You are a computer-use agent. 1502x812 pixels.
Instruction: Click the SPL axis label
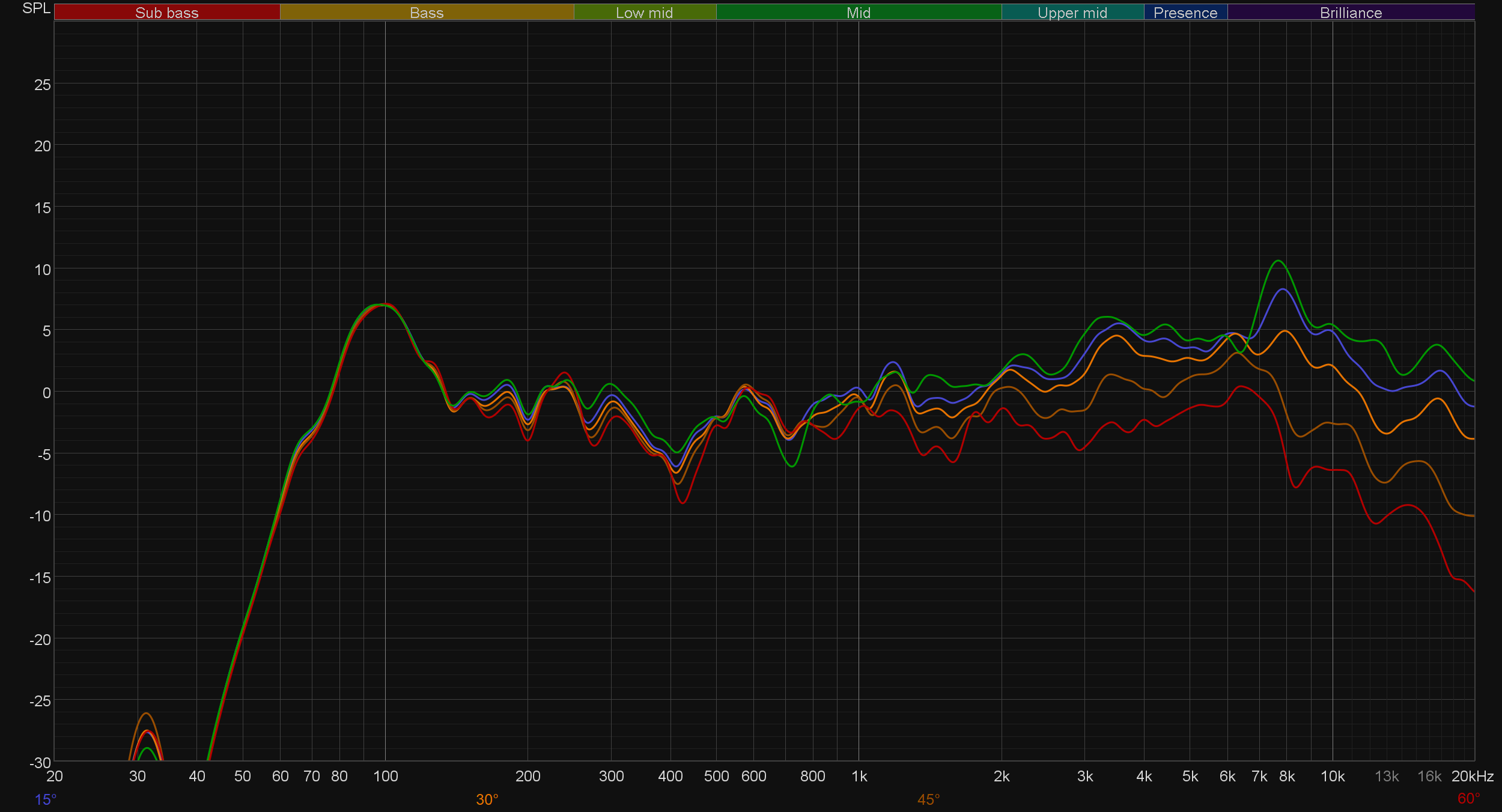pos(36,8)
